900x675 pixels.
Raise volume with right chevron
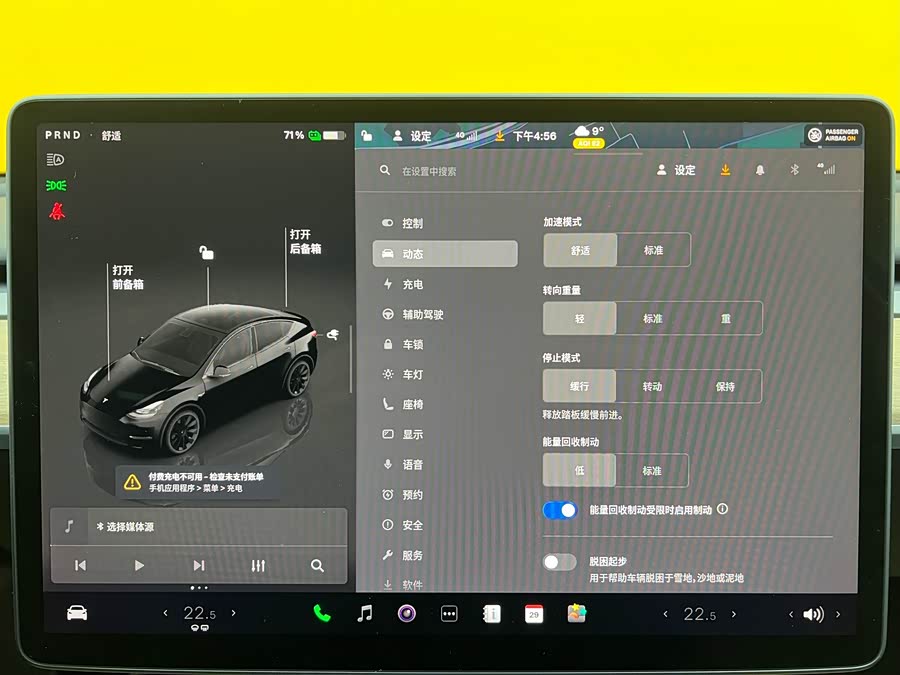[838, 614]
